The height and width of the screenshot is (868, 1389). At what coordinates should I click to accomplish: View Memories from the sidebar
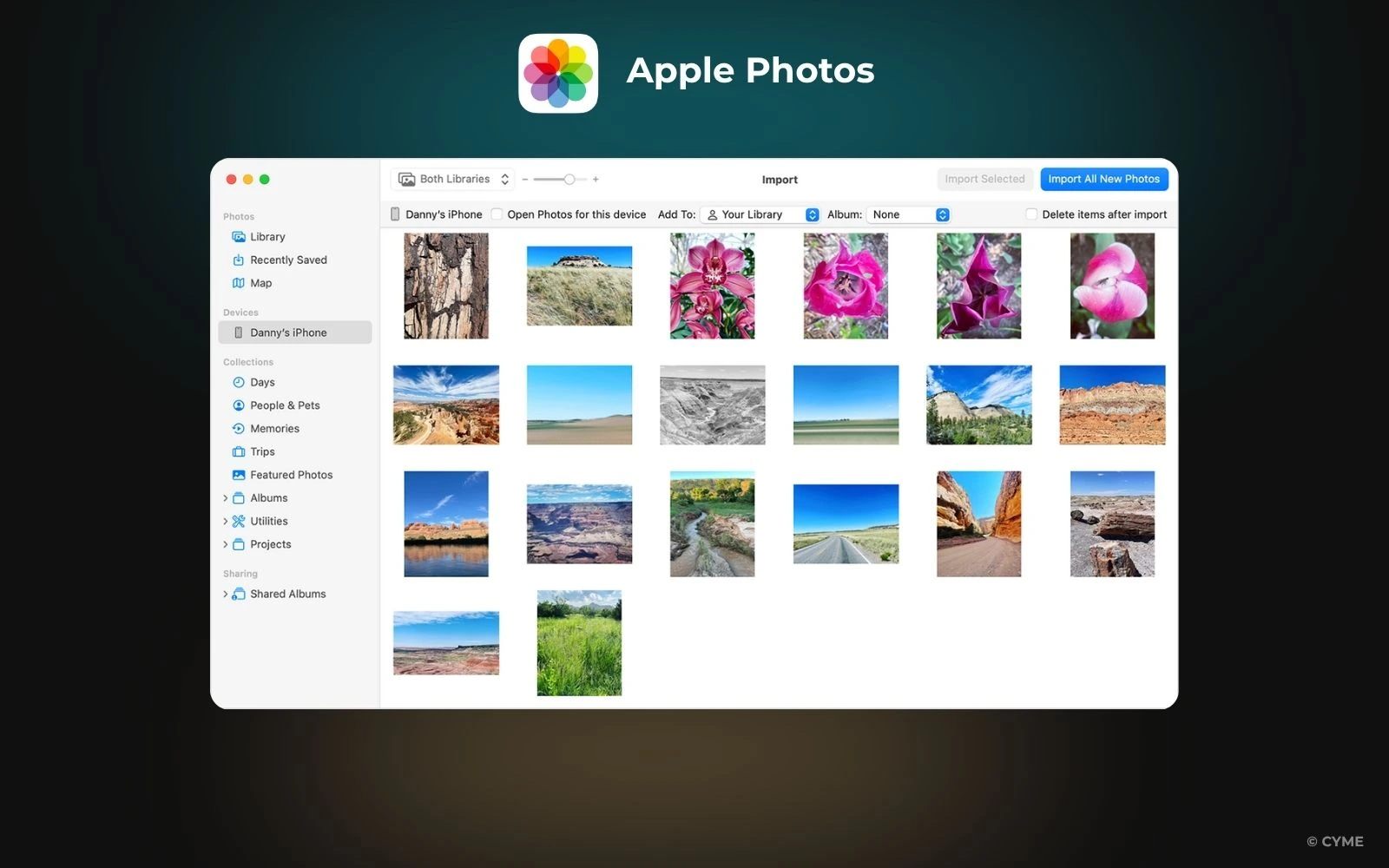[x=276, y=428]
